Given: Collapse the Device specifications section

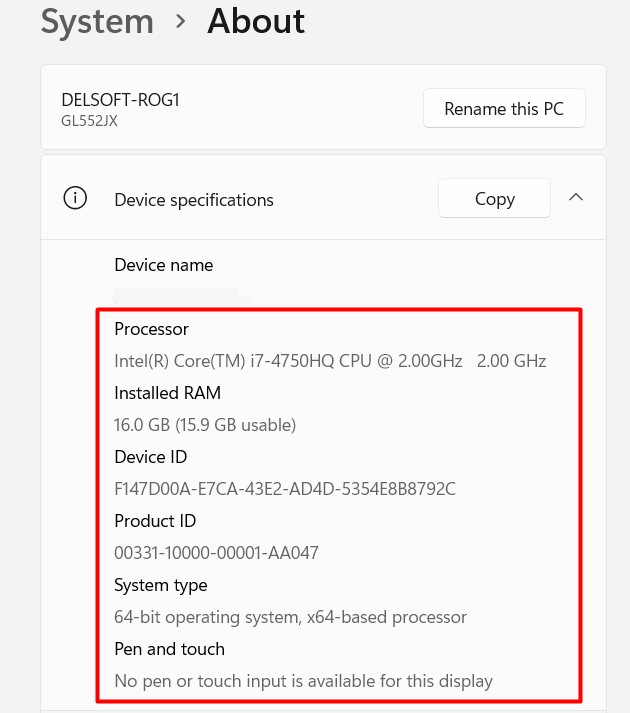Looking at the screenshot, I should point(576,198).
